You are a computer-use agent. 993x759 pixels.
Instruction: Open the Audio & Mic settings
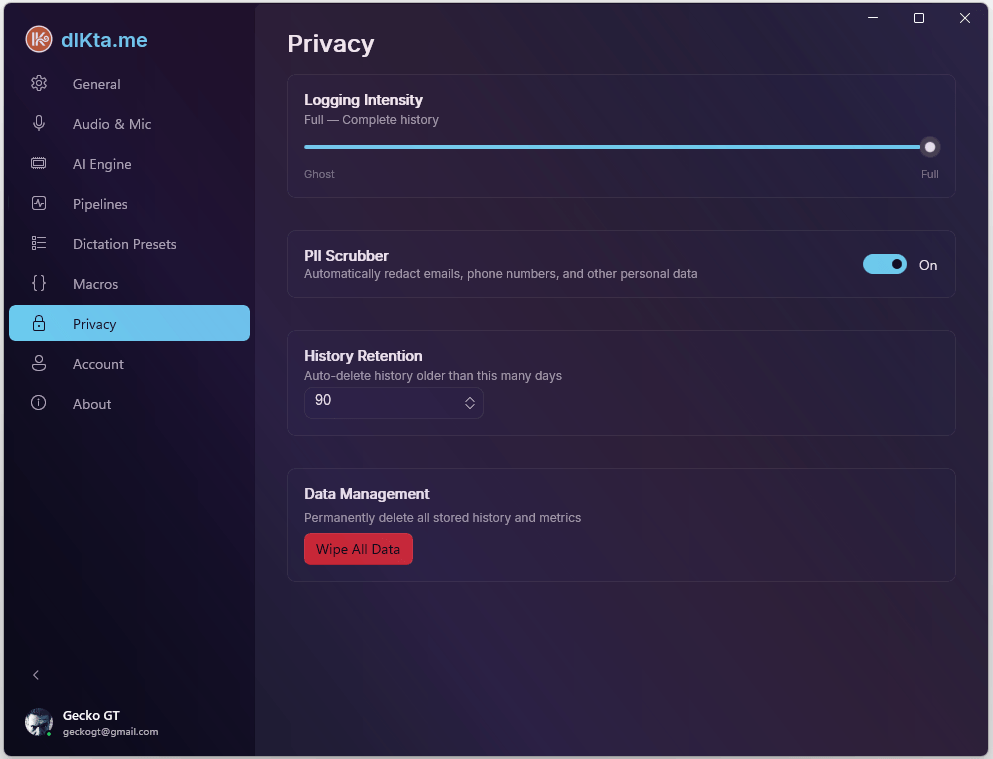pos(129,123)
